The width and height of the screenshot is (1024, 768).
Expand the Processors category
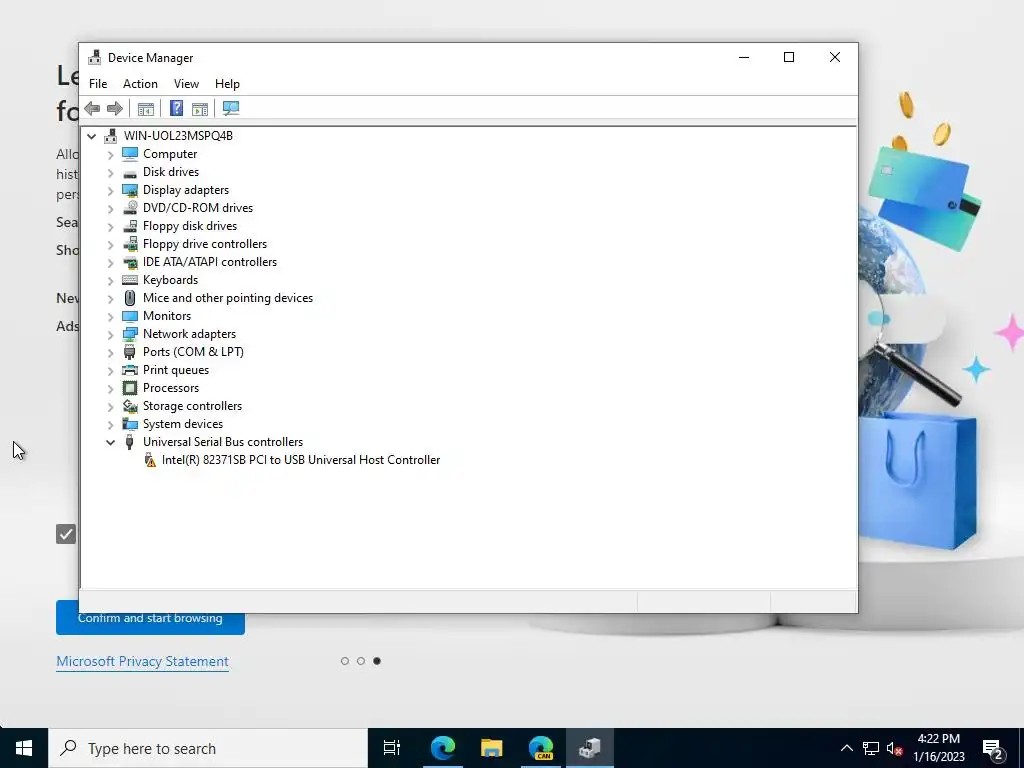110,389
